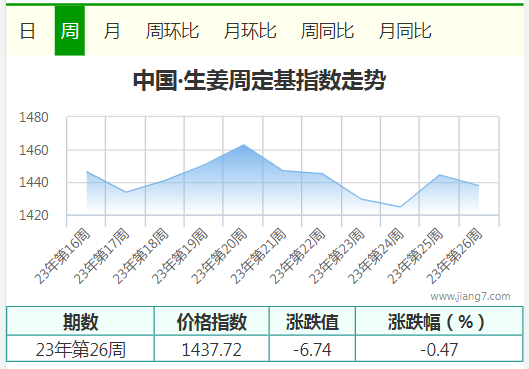The image size is (529, 369).
Task: Click the 23年第17周 axis label
Action: point(101,256)
